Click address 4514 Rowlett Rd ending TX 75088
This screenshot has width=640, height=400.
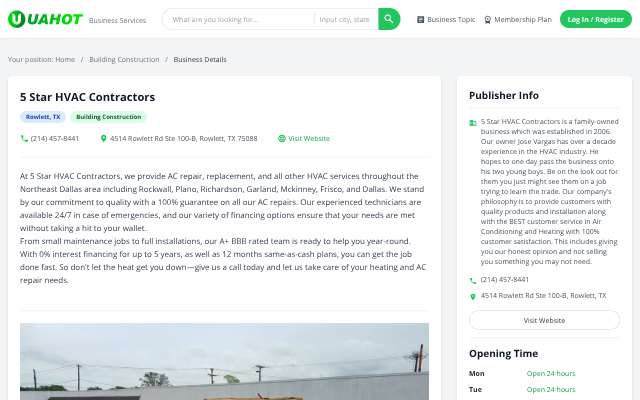tap(184, 138)
